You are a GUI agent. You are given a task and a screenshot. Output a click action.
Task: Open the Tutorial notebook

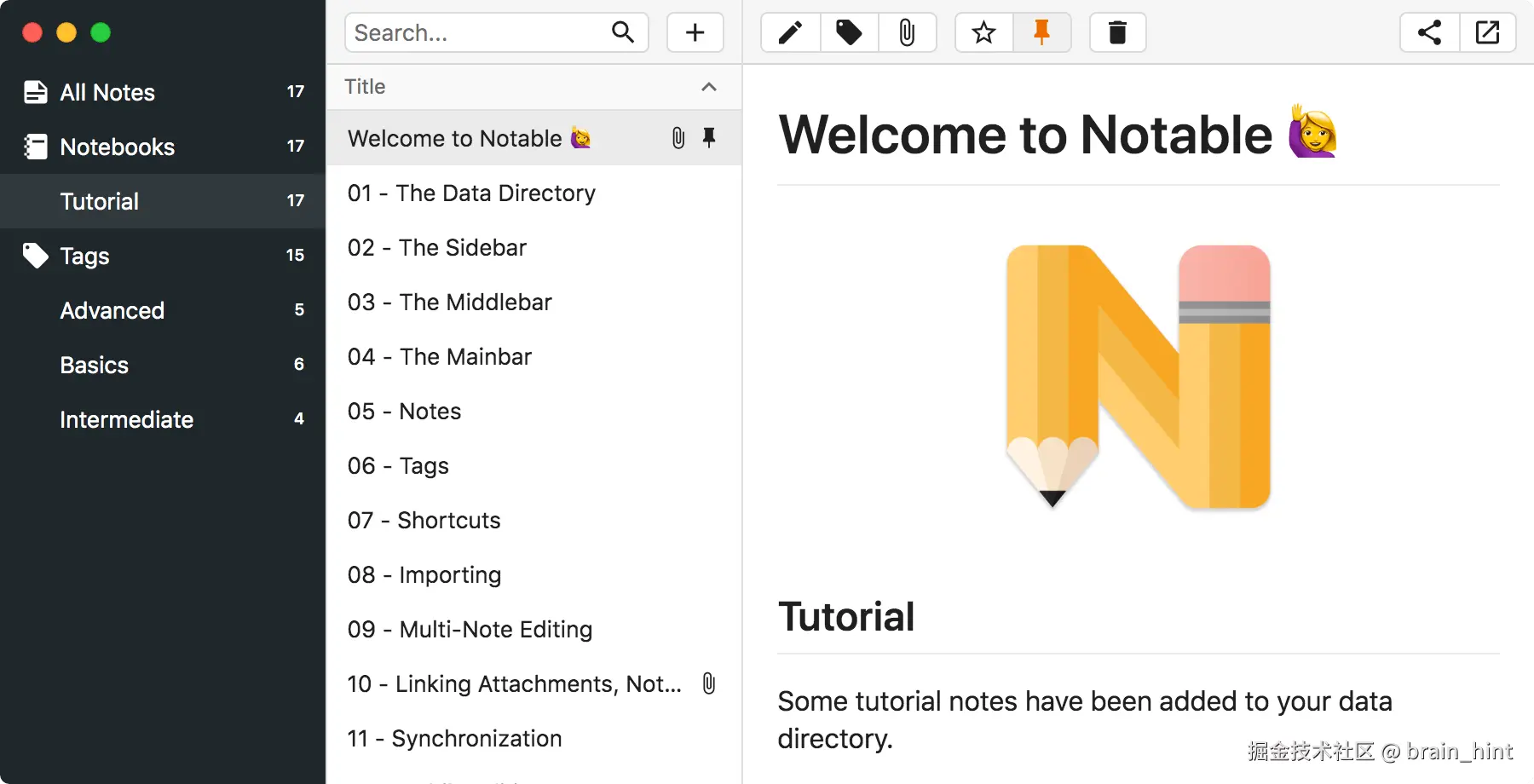pyautogui.click(x=163, y=201)
